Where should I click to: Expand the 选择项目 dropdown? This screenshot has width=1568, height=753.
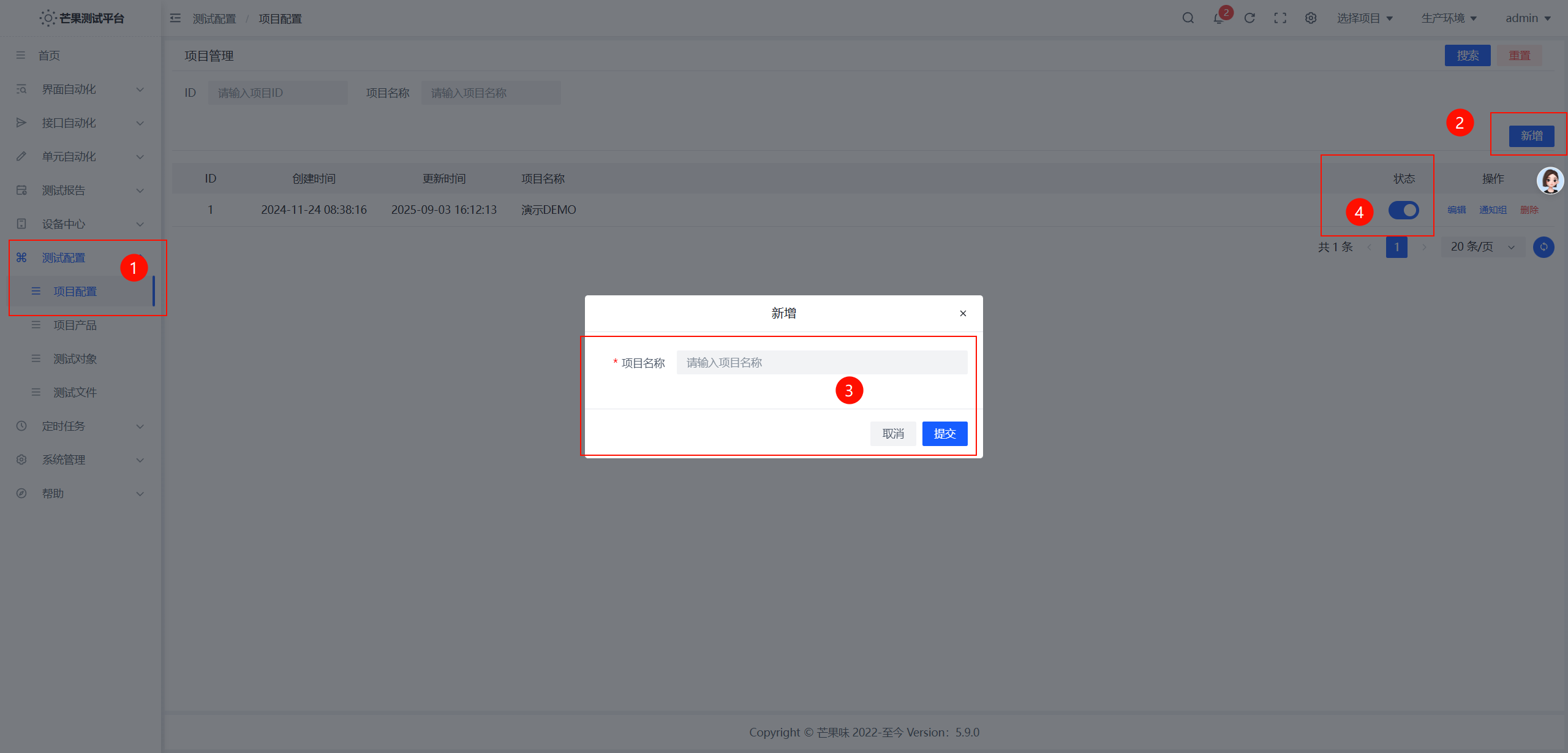[x=1365, y=18]
